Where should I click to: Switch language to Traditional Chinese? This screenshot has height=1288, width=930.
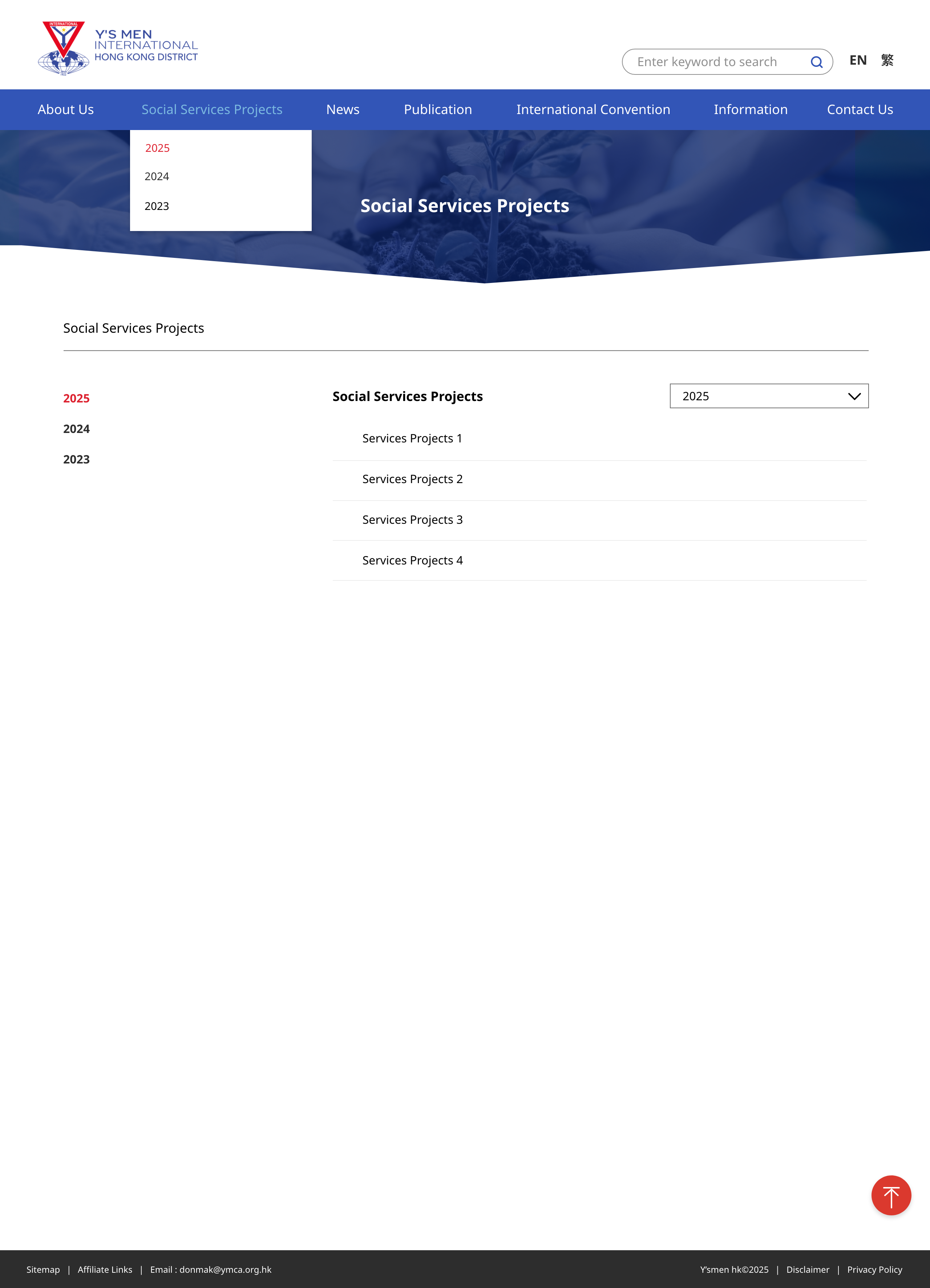(x=886, y=60)
